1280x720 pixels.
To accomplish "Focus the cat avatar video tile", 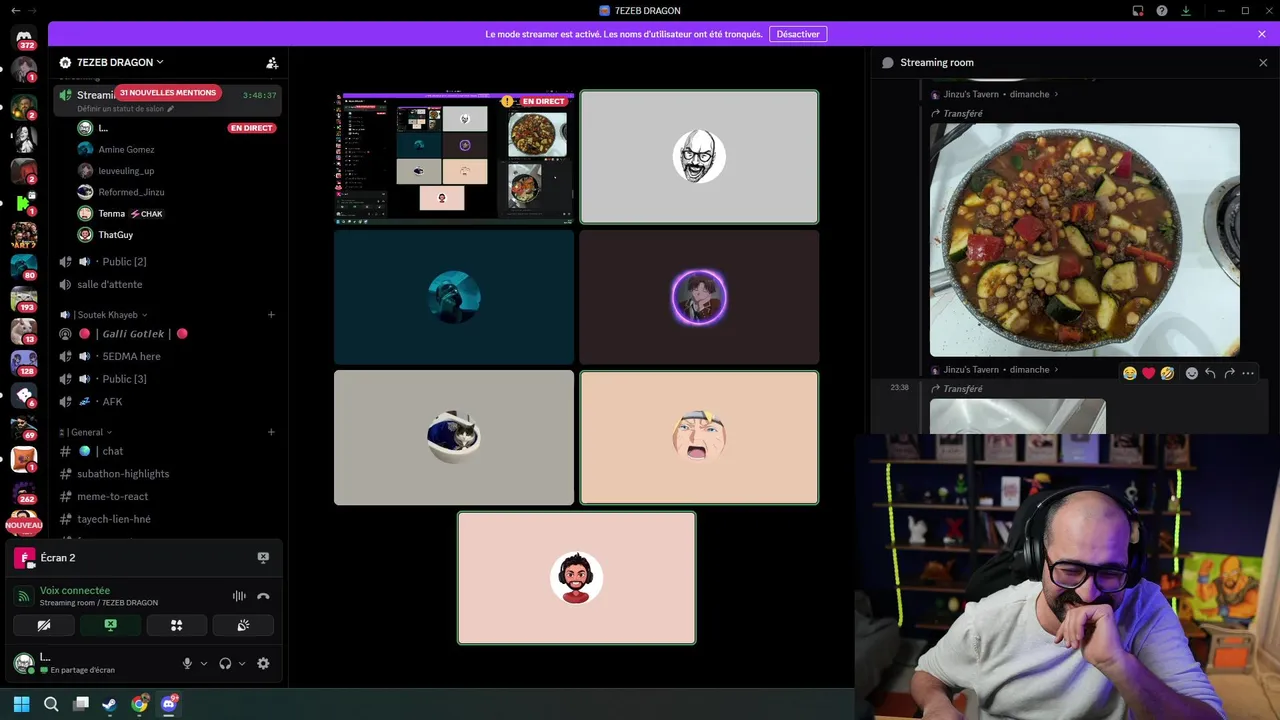I will (454, 437).
